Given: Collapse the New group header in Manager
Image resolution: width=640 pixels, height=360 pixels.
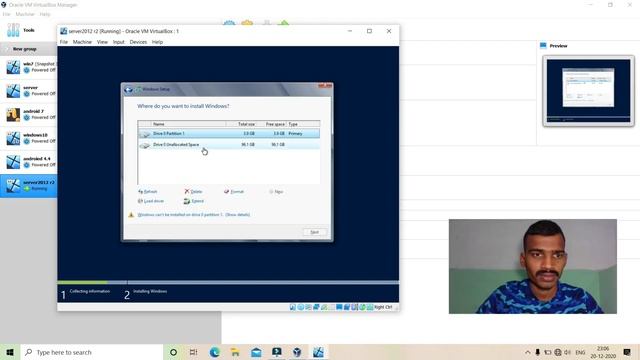Looking at the screenshot, I should [x=29, y=49].
